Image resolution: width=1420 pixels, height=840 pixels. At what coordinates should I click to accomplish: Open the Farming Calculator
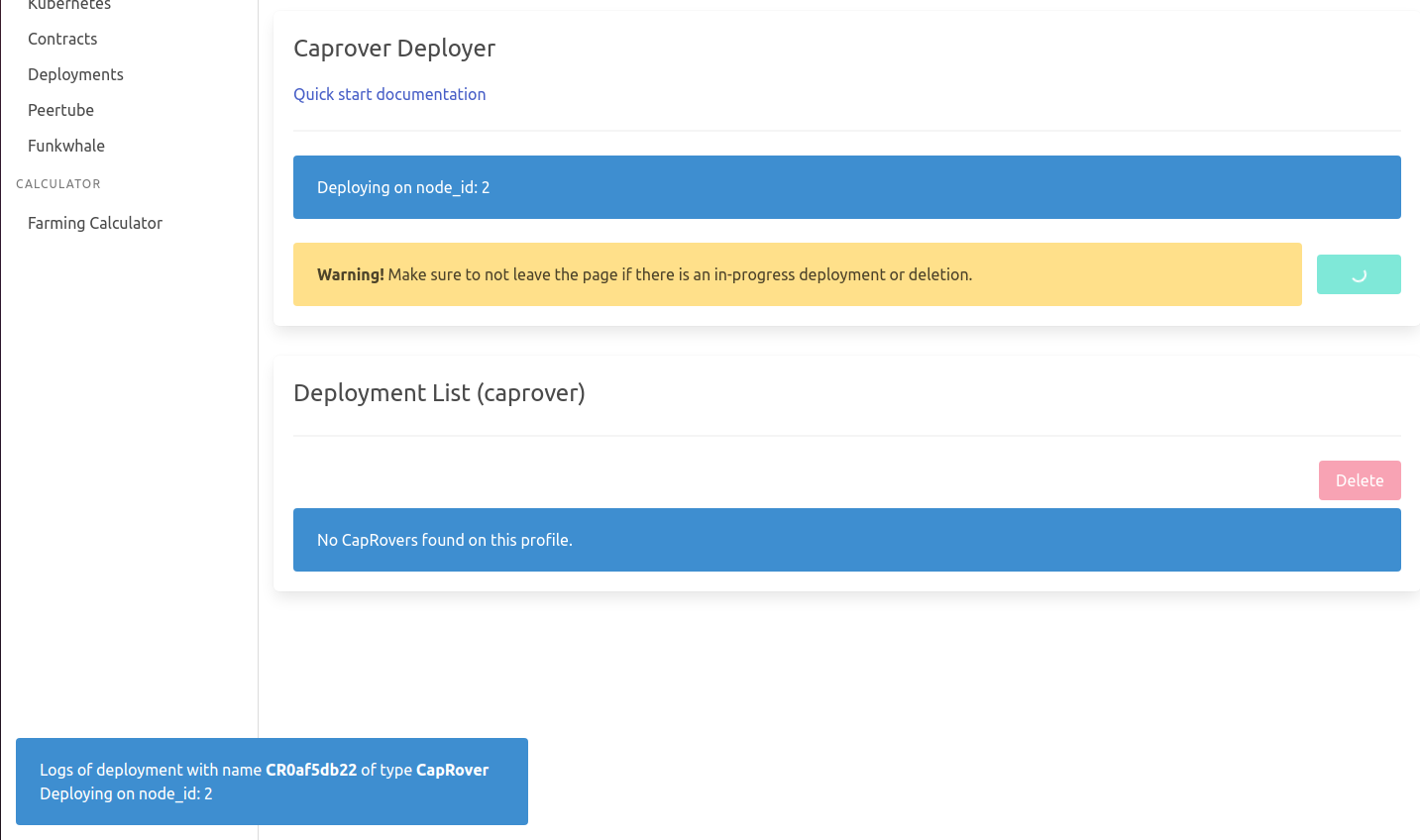click(x=95, y=223)
